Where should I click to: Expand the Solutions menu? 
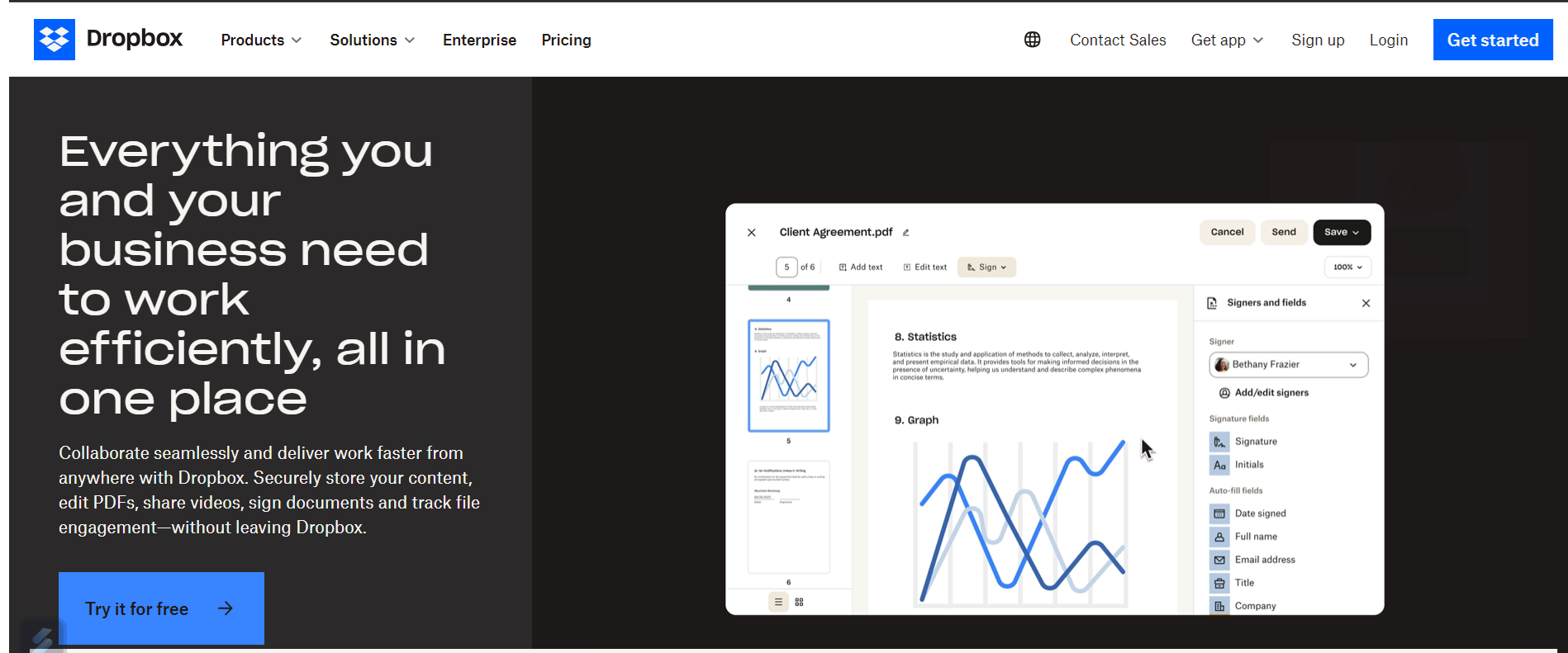tap(373, 40)
